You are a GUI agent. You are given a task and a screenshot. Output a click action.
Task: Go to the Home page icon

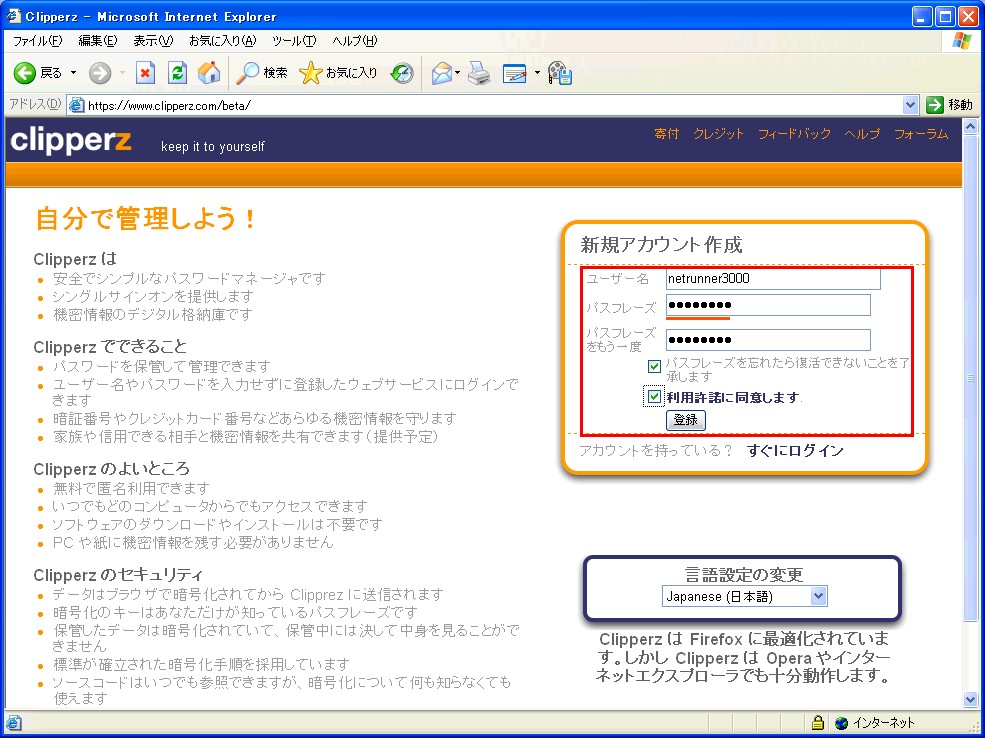click(x=209, y=73)
